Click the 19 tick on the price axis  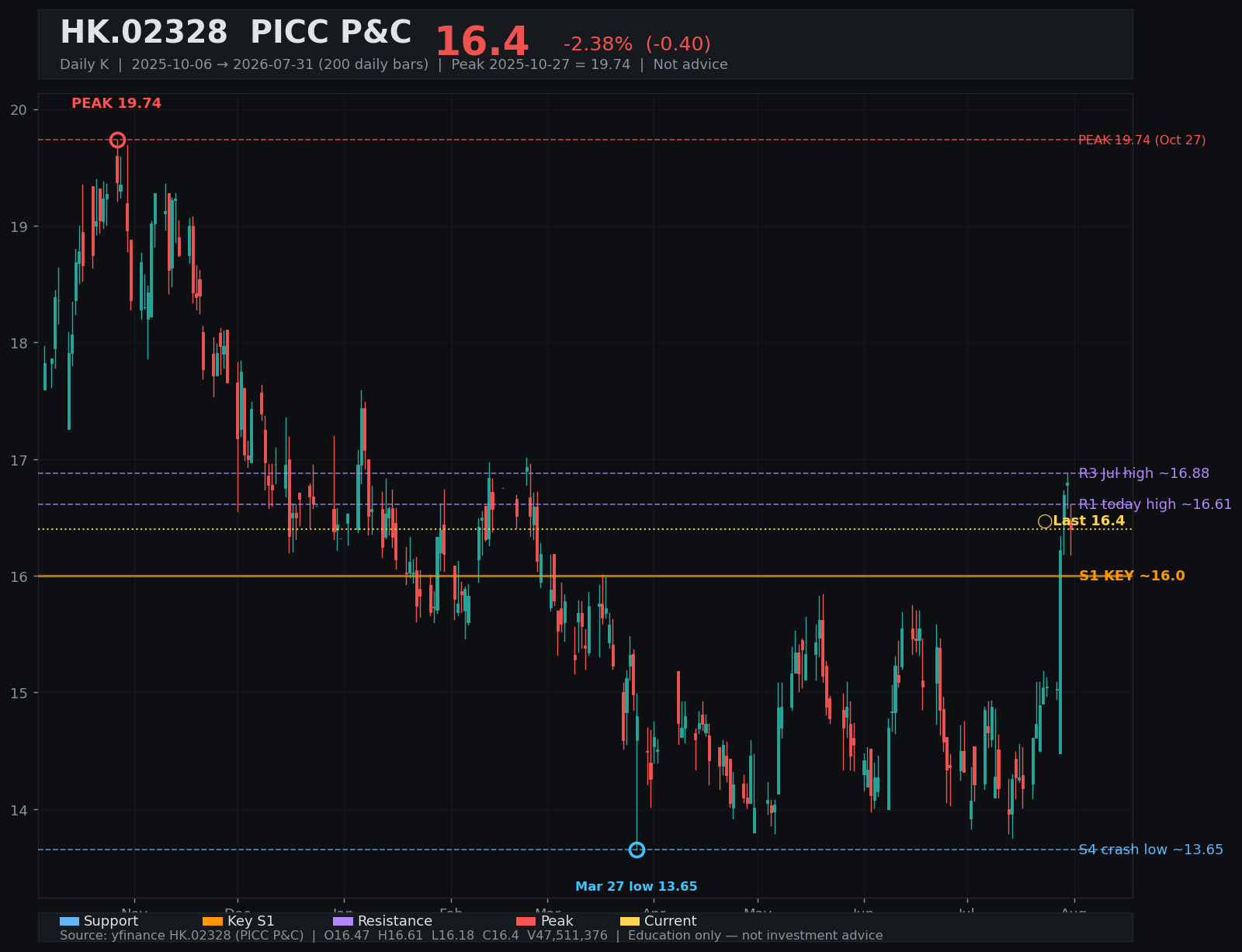(19, 227)
